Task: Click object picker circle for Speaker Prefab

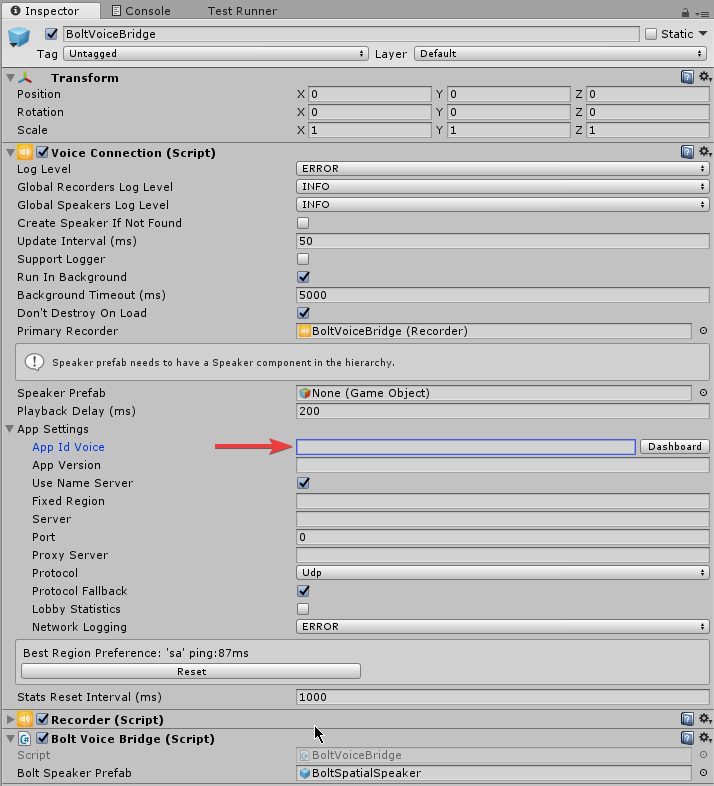Action: point(703,393)
